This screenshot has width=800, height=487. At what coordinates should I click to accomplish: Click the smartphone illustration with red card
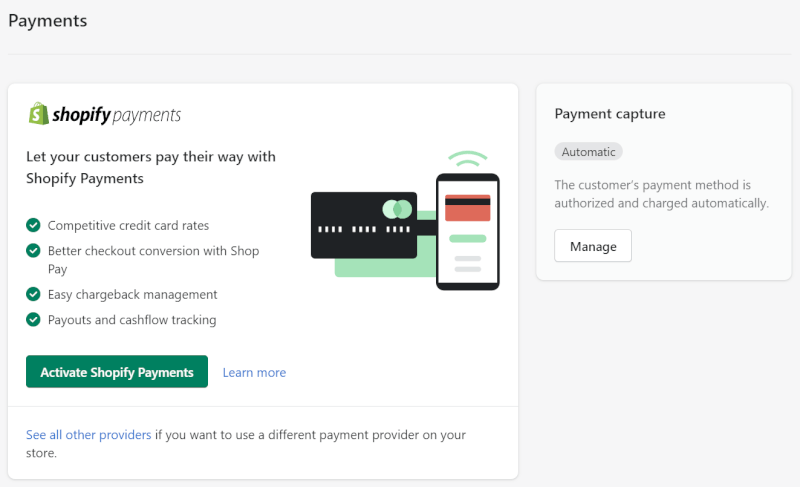[x=467, y=232]
